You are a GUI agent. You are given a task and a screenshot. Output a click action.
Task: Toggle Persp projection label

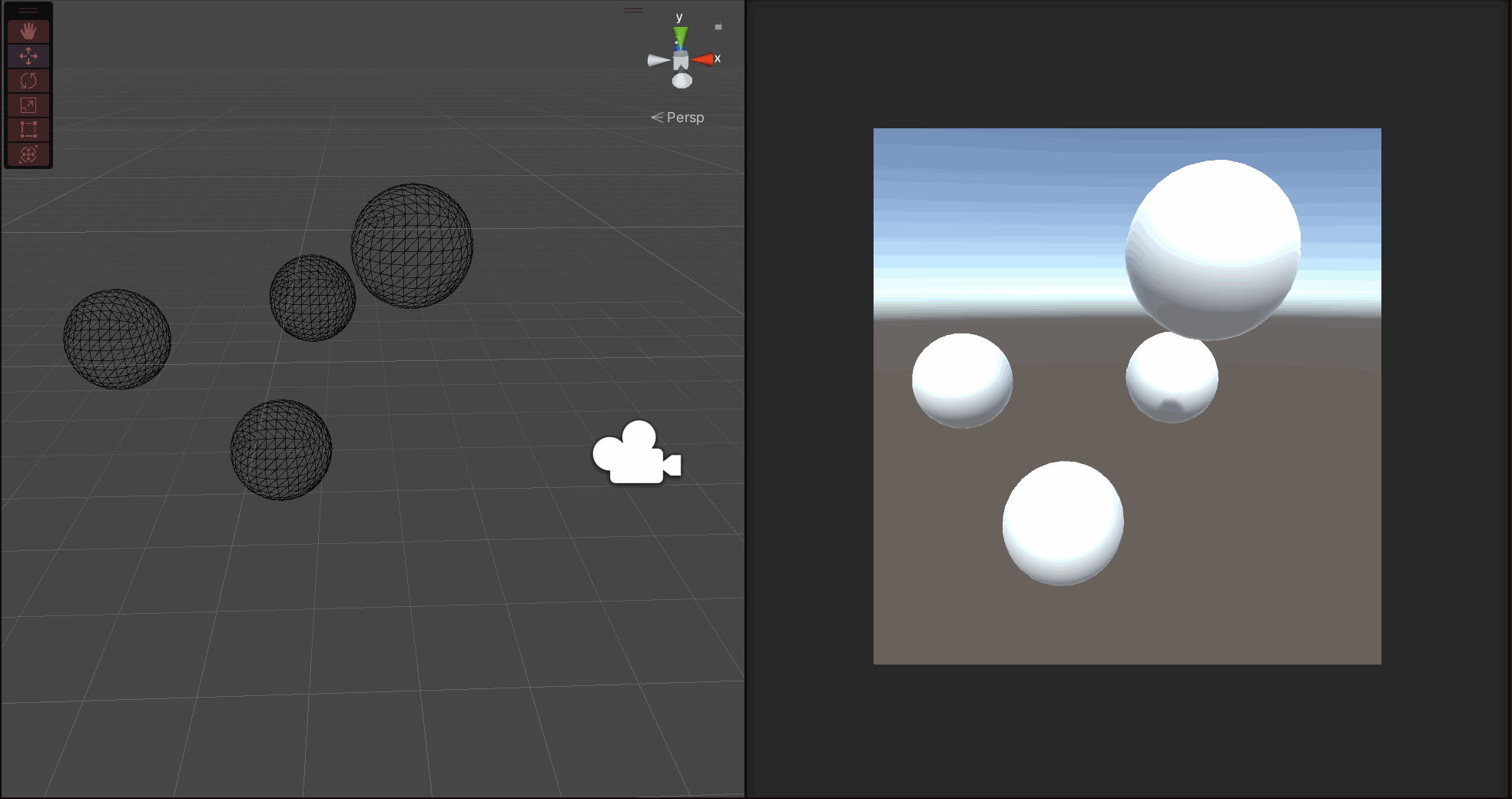[678, 118]
